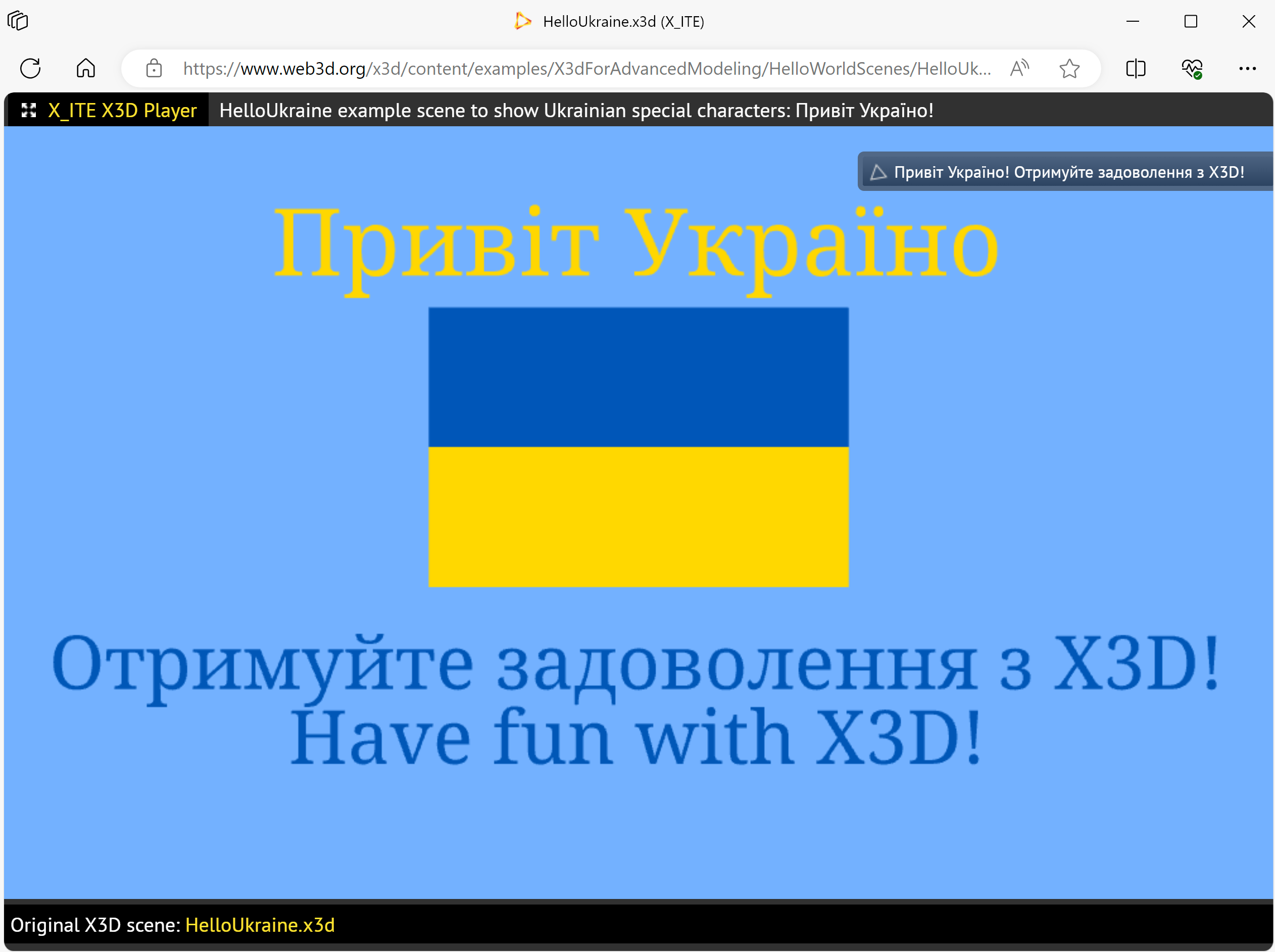
Task: Toggle fullscreen icon beside X_ITE X3D Player
Action: click(x=29, y=110)
